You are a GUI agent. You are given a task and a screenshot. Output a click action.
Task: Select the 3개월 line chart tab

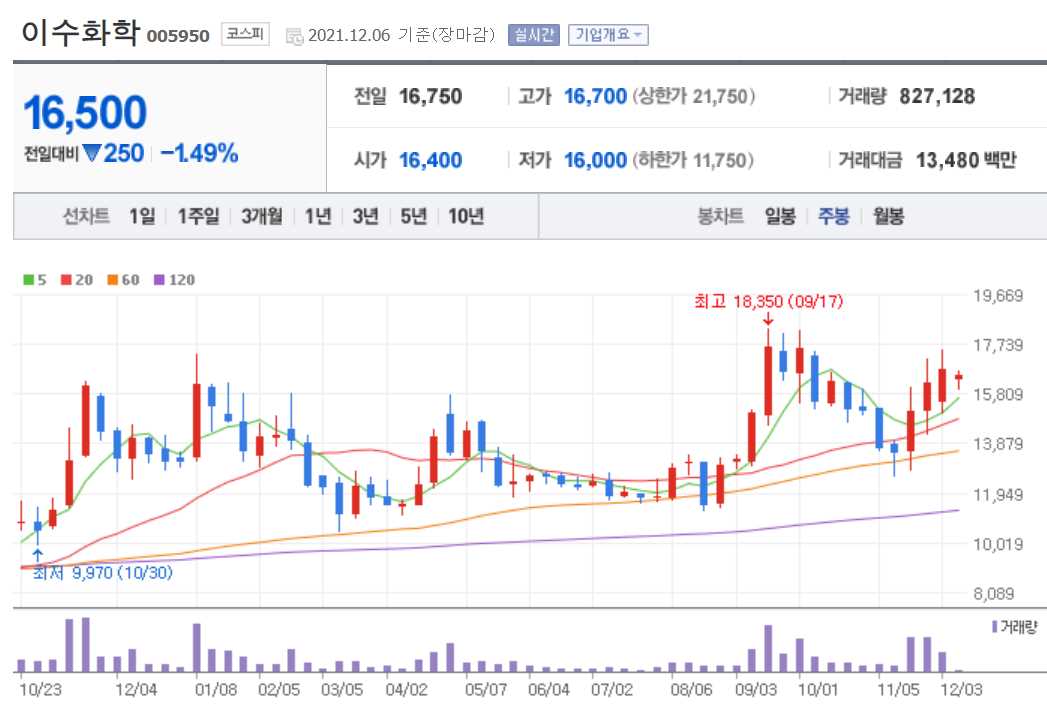point(262,216)
